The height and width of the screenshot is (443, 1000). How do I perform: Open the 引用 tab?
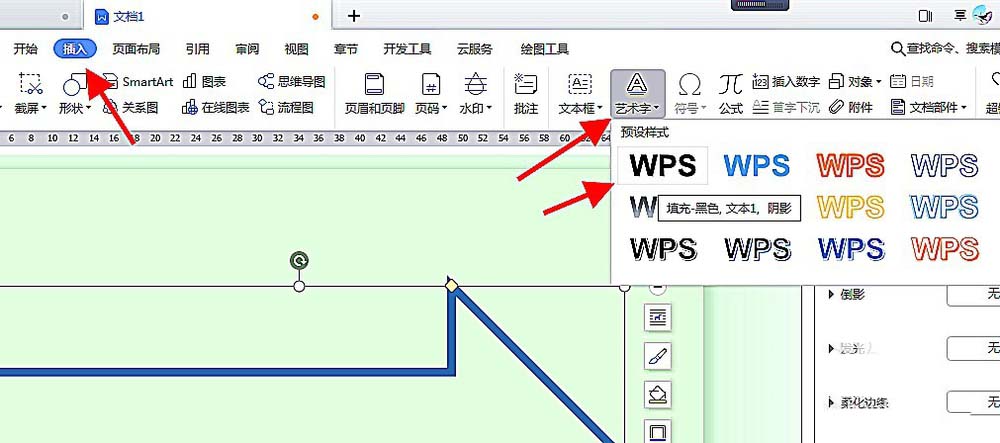(x=198, y=49)
